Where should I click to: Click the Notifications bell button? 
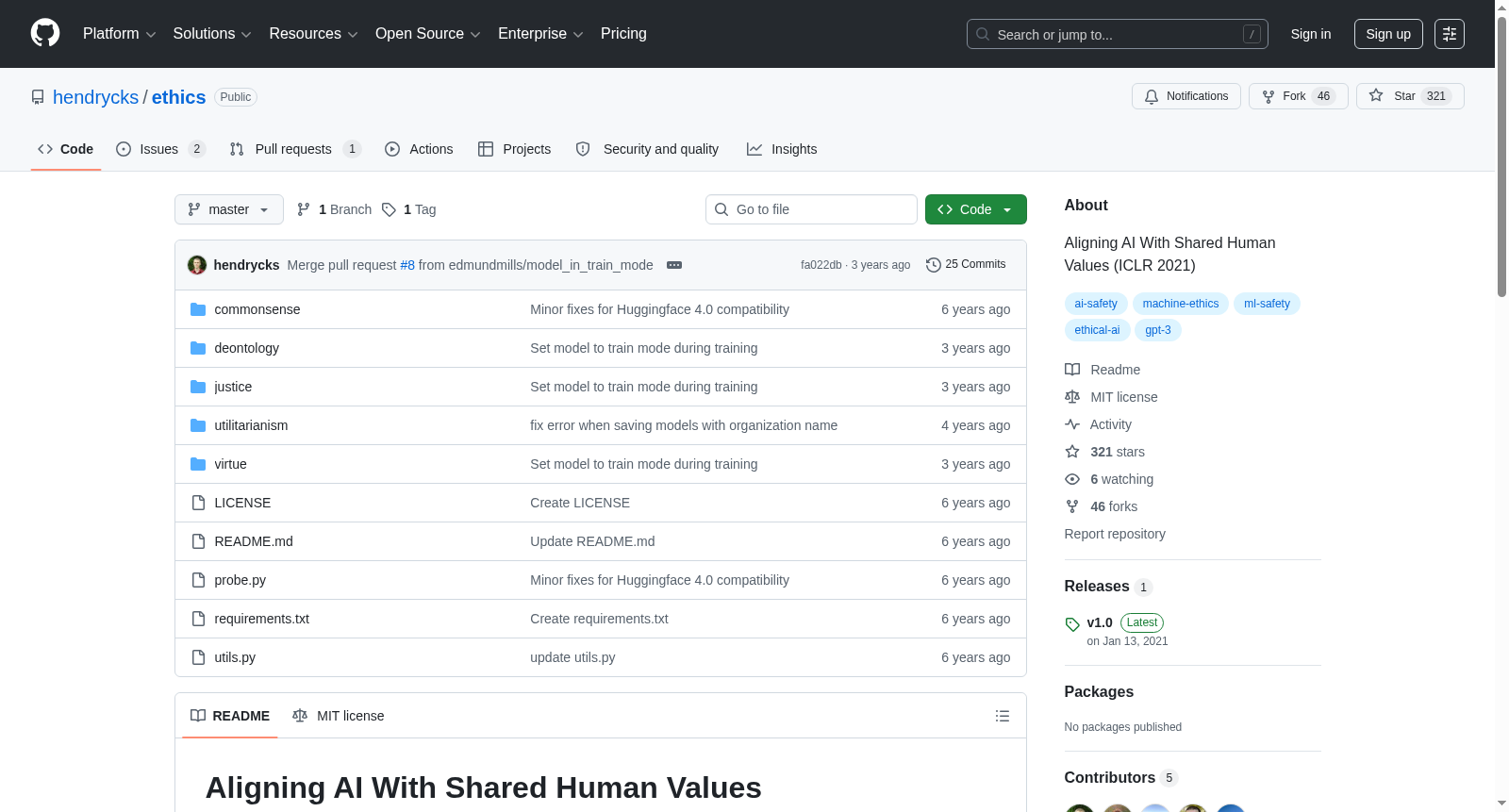[1186, 96]
